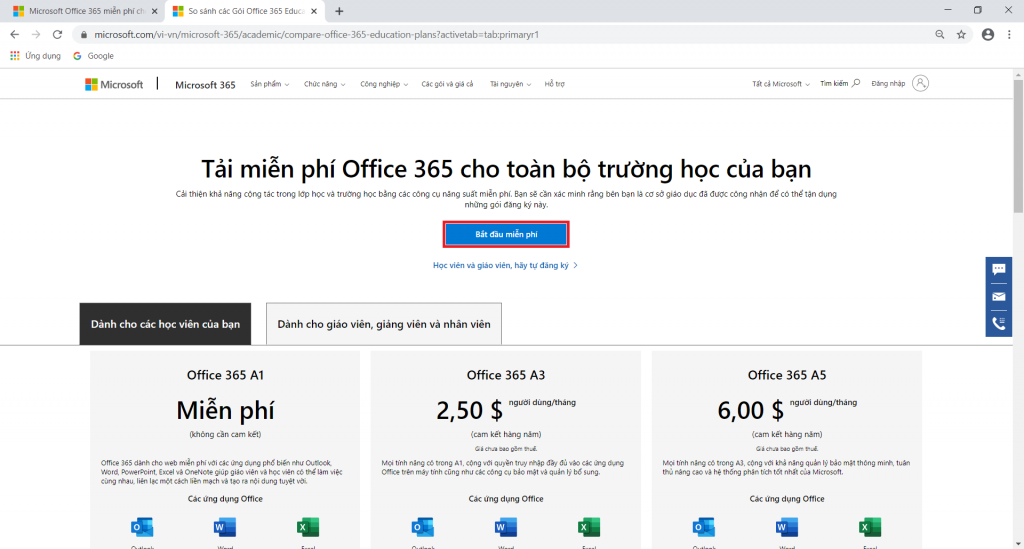The image size is (1024, 549).
Task: Open the chat bubble icon on side panel
Action: pyautogui.click(x=999, y=270)
